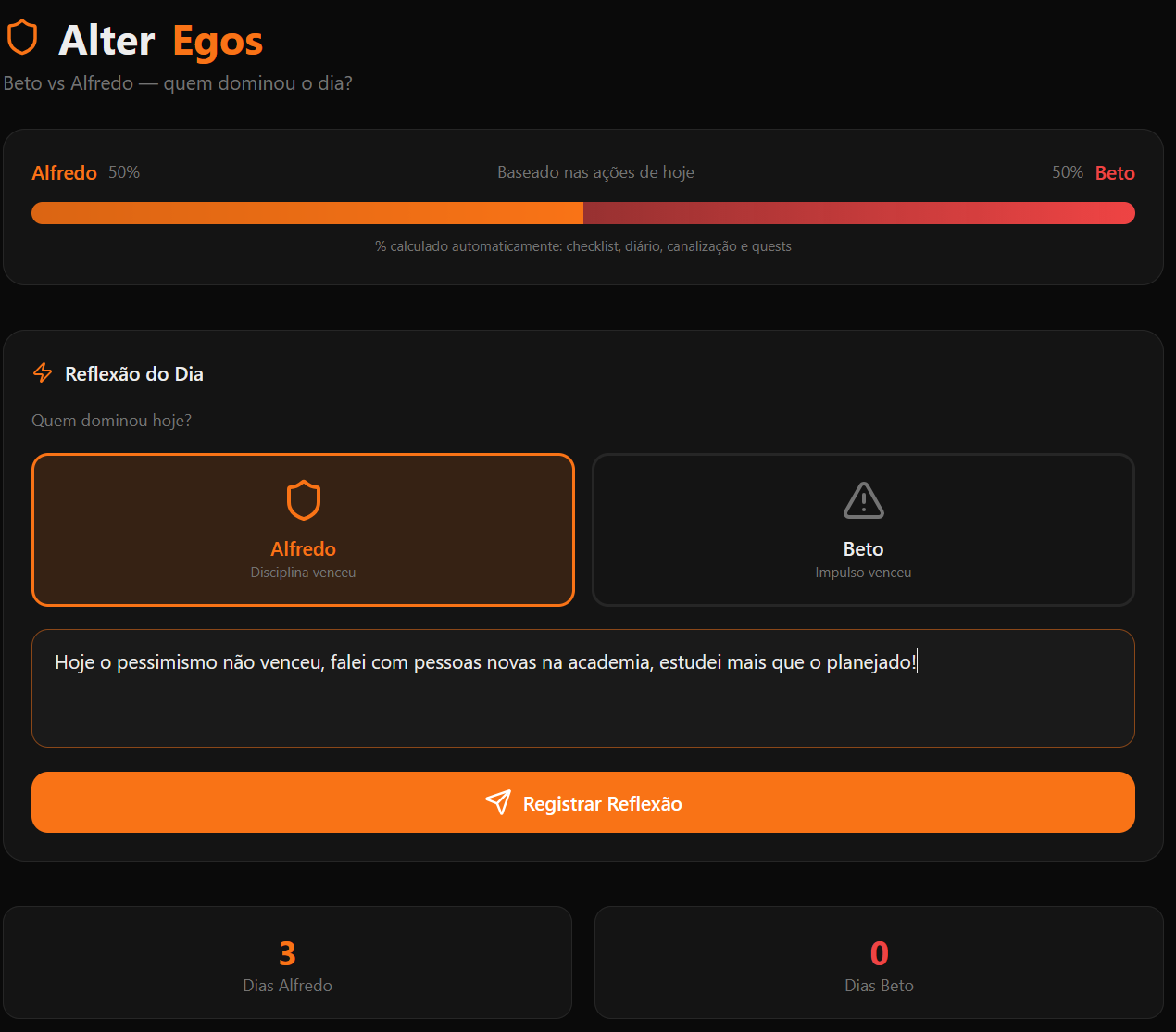The height and width of the screenshot is (1032, 1176).
Task: Click the "Baseado nas ações de hoje" text
Action: coord(595,172)
